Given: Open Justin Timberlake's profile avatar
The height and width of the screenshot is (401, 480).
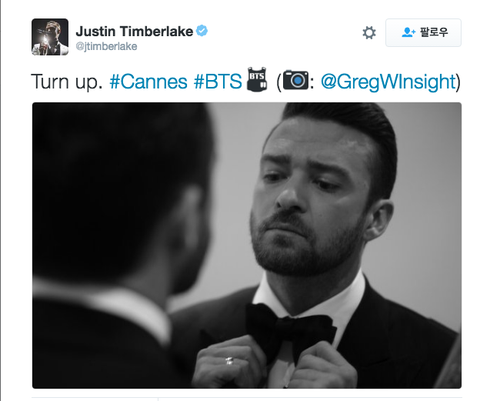Looking at the screenshot, I should [50, 37].
